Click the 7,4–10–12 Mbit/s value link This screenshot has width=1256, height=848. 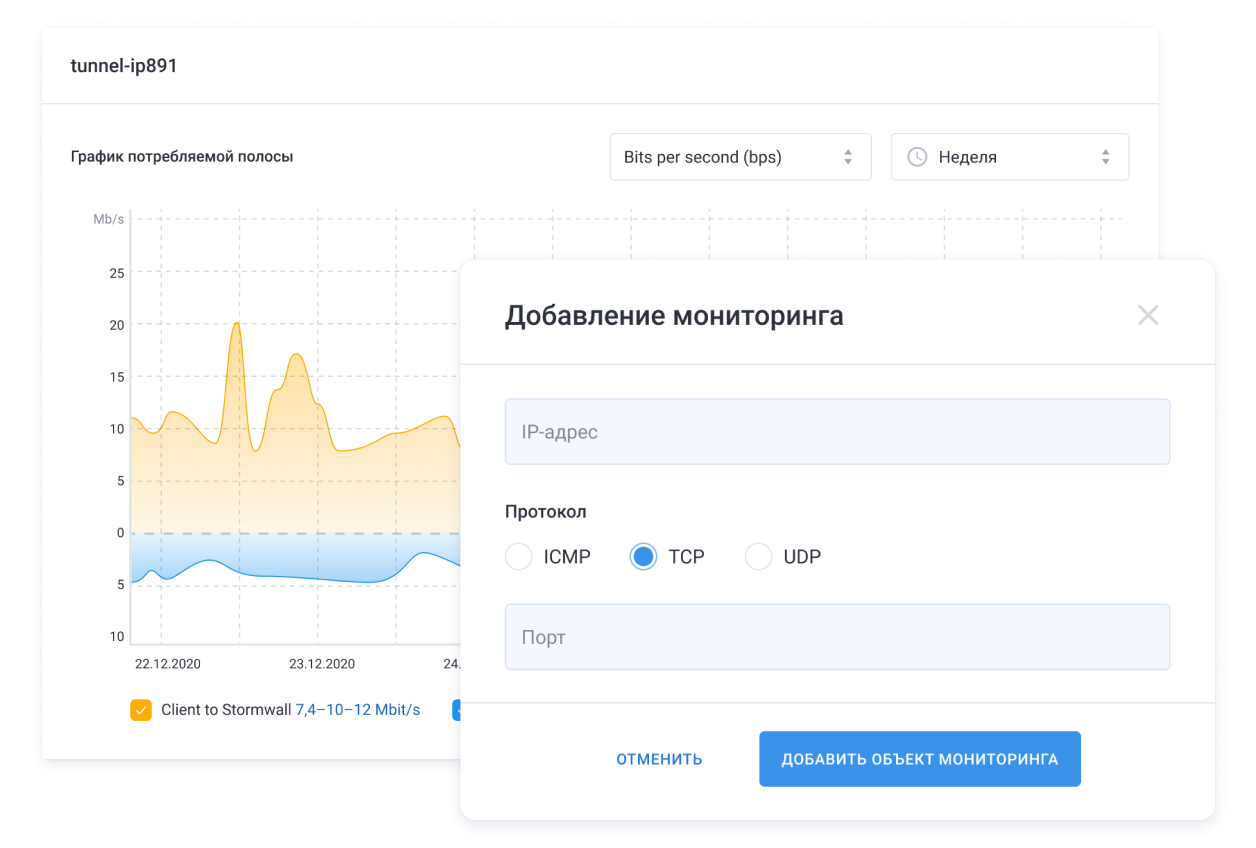click(x=357, y=709)
